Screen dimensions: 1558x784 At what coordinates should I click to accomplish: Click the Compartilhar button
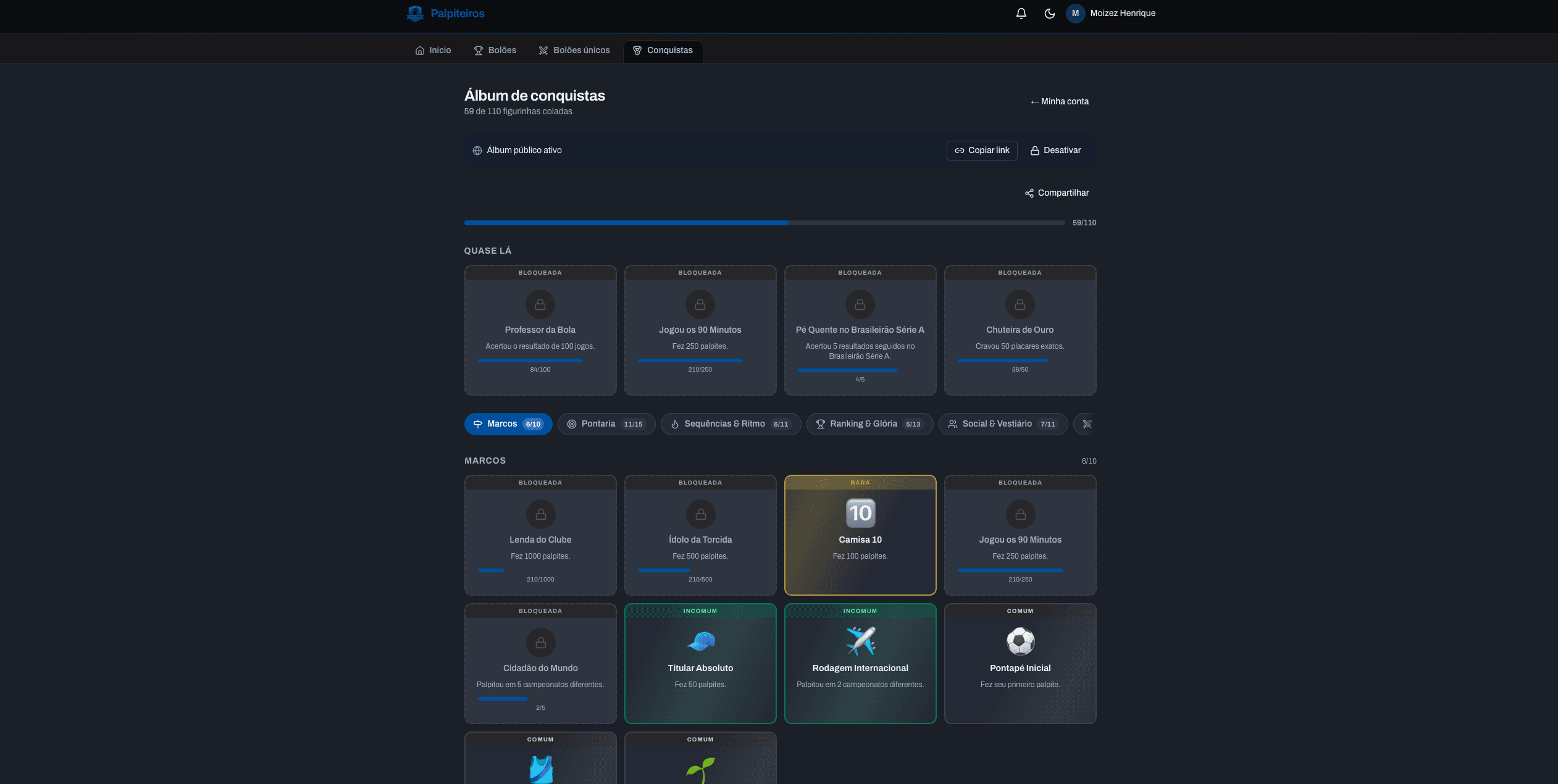point(1057,193)
